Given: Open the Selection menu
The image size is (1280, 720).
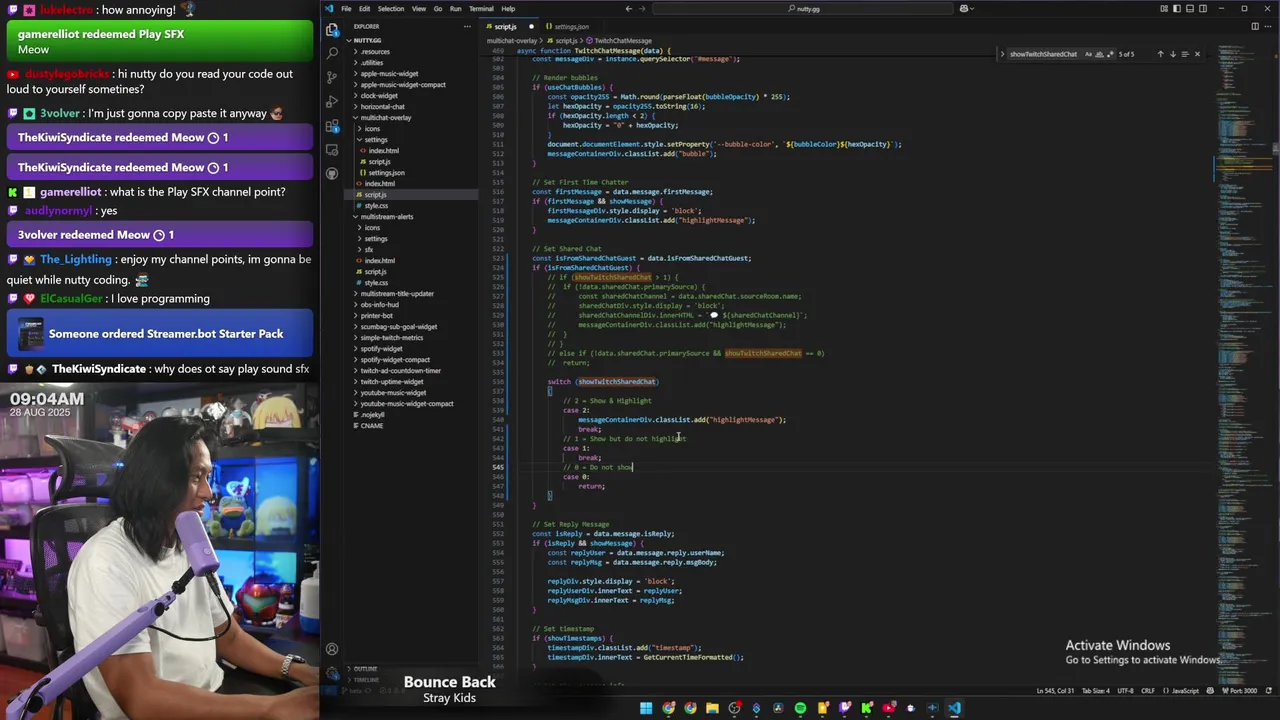Looking at the screenshot, I should (x=391, y=8).
